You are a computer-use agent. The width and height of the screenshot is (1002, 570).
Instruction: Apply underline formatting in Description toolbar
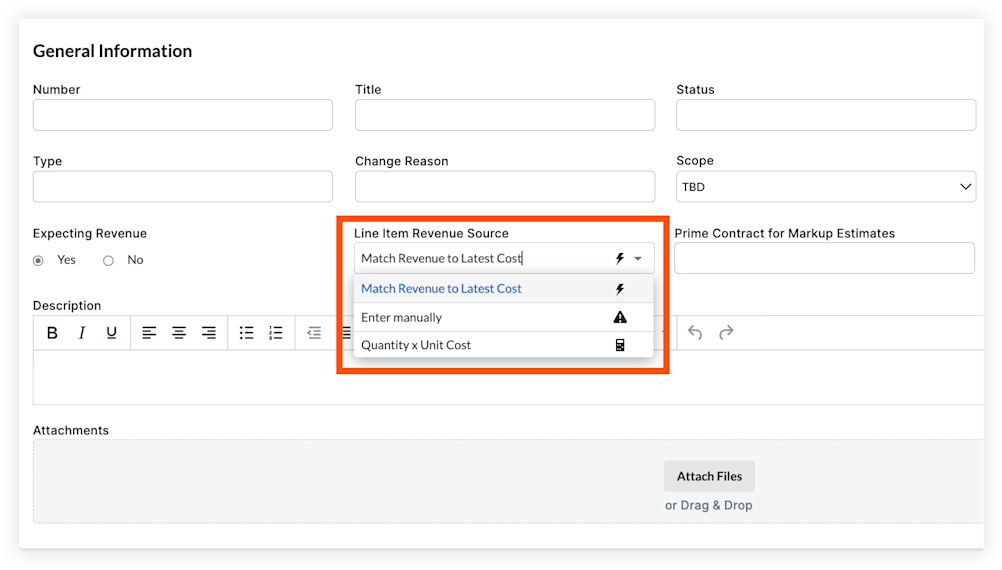click(x=111, y=333)
